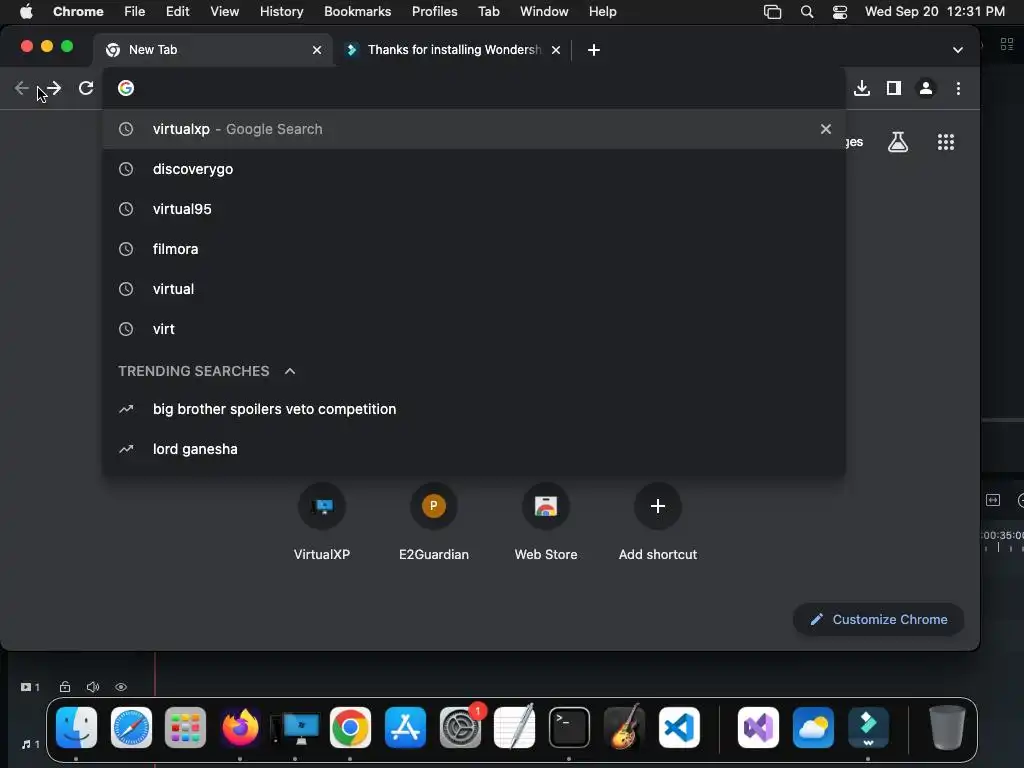Open Visual Studio Code from the Dock
The width and height of the screenshot is (1024, 768).
(679, 728)
